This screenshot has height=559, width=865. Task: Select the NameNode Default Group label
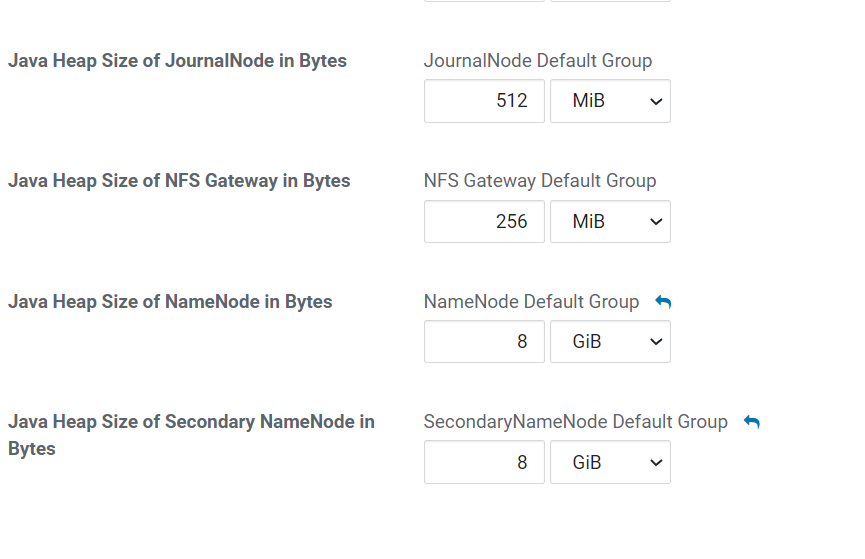531,302
